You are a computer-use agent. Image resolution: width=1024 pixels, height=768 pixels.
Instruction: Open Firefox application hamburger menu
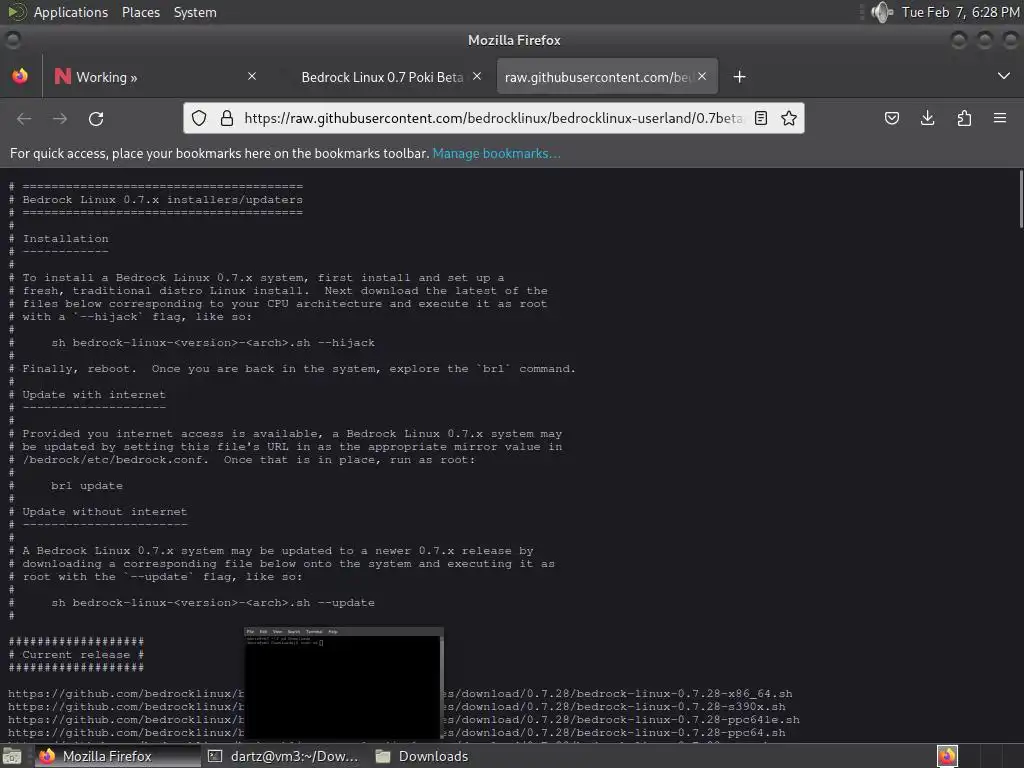click(x=1000, y=118)
